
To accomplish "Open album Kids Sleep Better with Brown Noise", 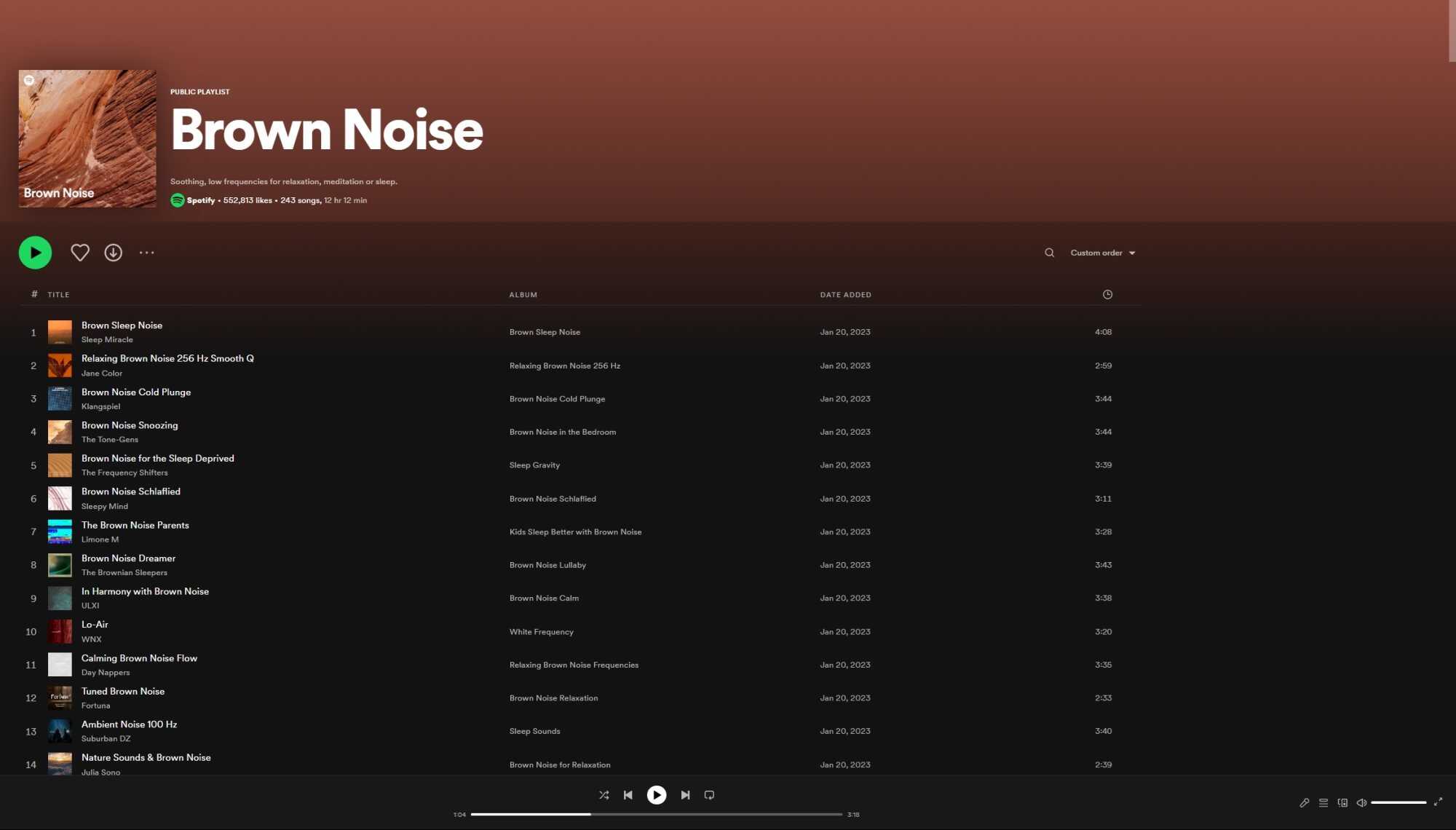I will click(575, 531).
